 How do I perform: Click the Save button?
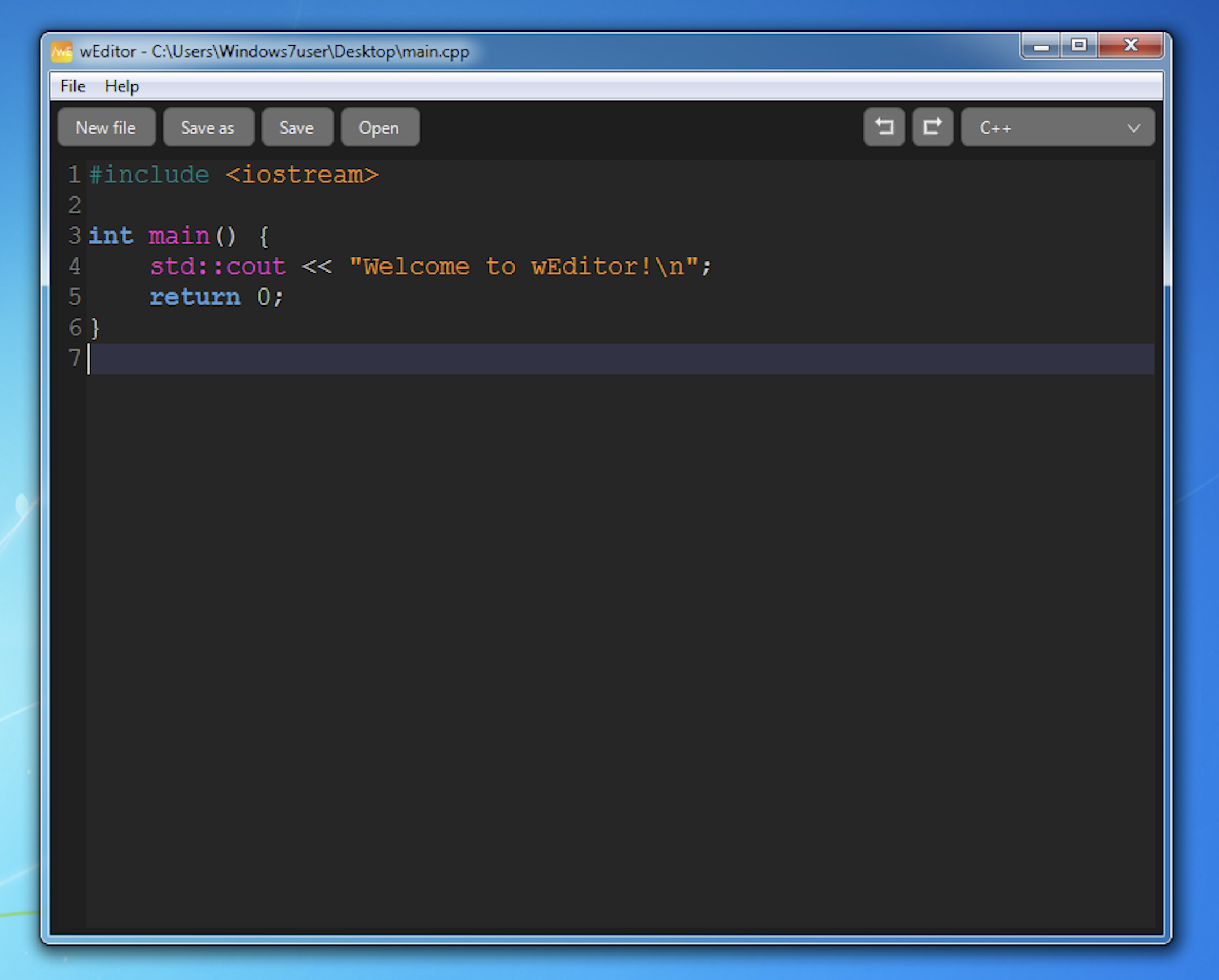[297, 127]
